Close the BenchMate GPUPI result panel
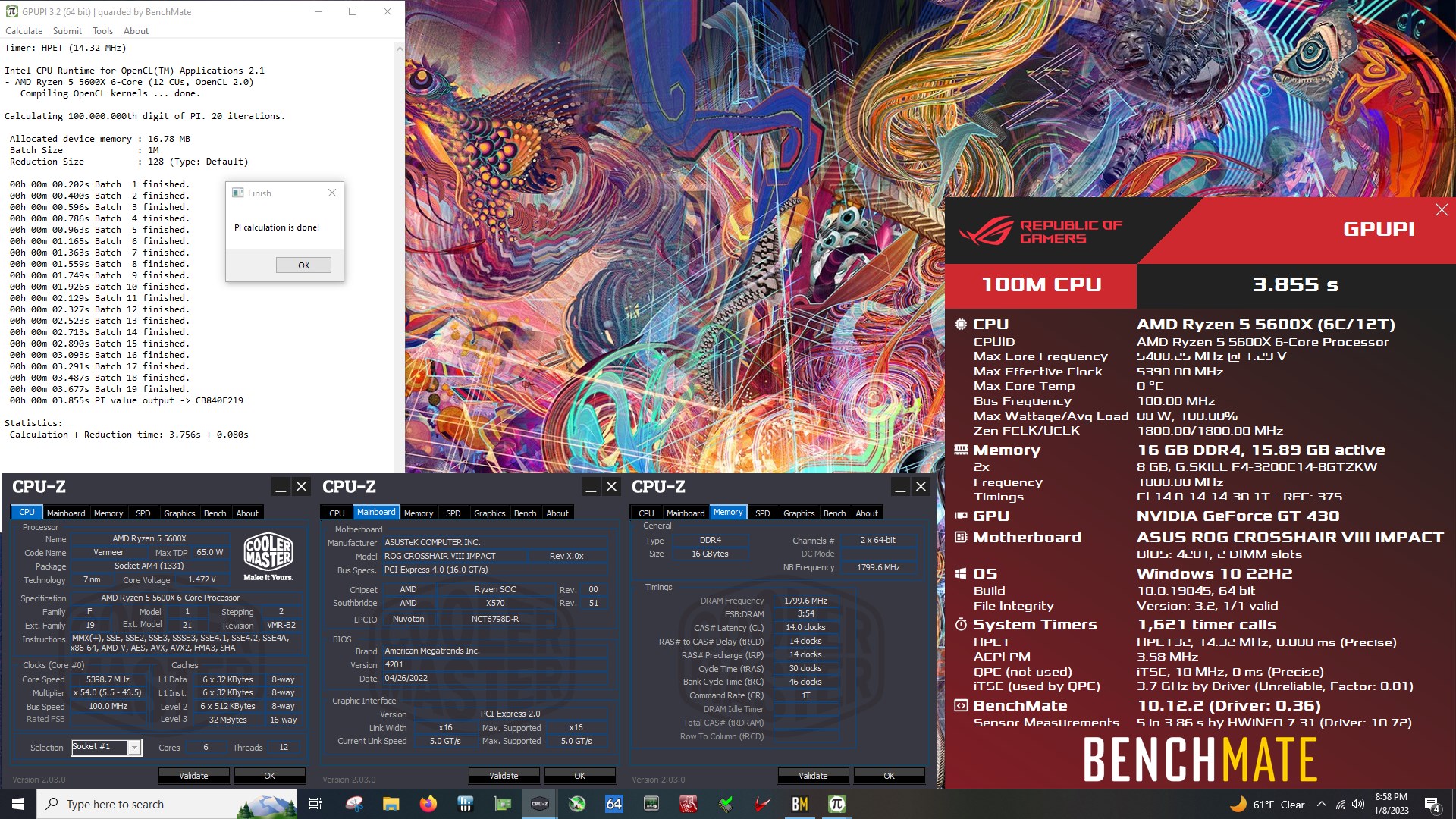1456x819 pixels. pos(1442,210)
